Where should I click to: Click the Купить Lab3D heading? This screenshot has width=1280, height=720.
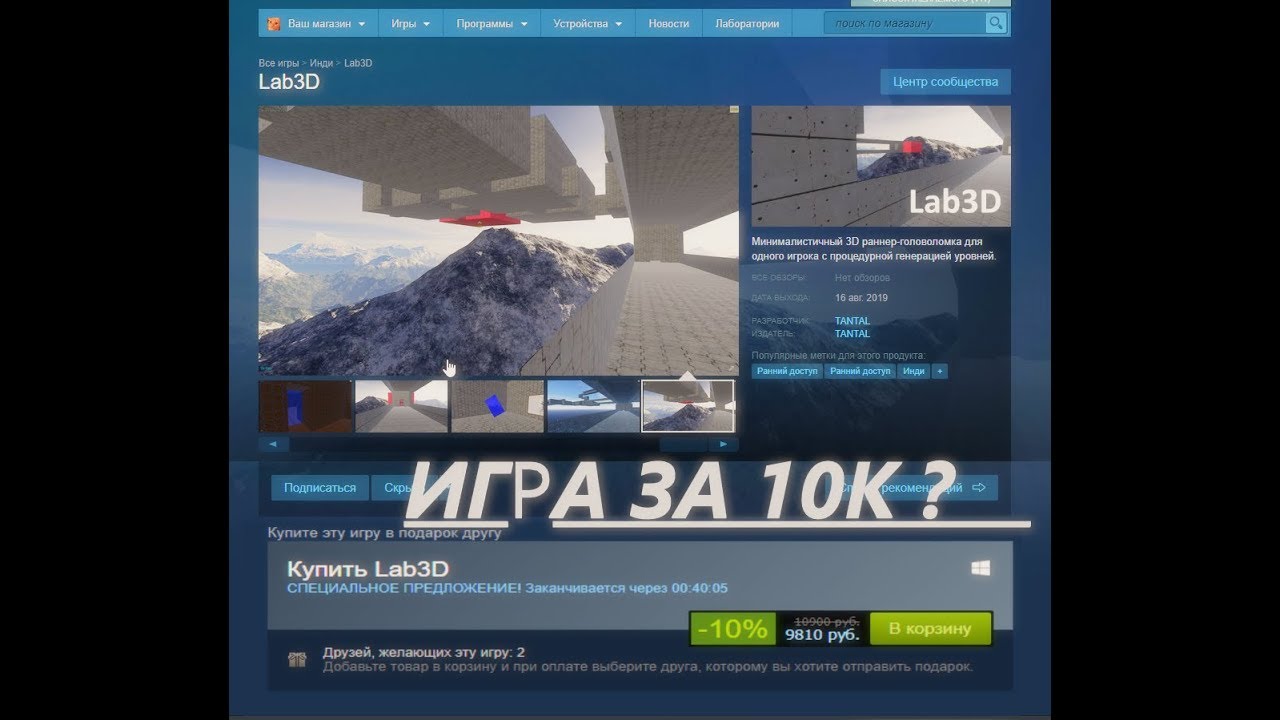coord(368,568)
